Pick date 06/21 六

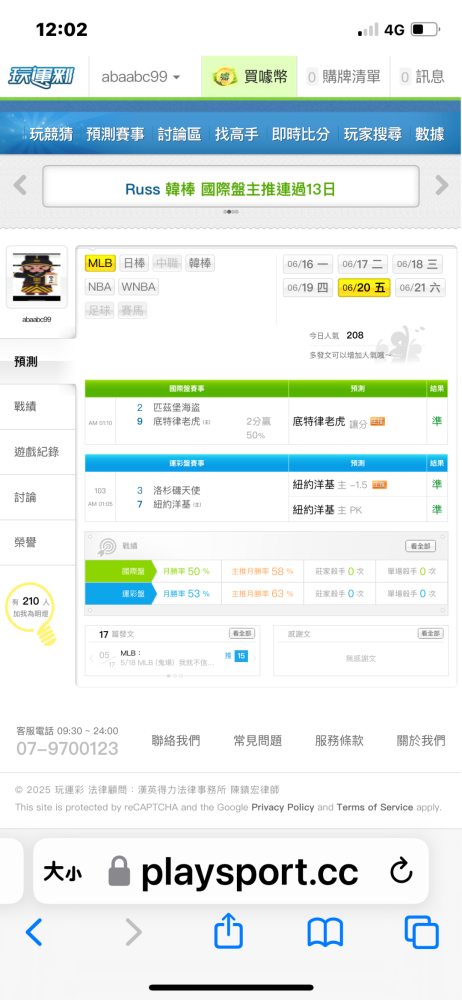(420, 288)
